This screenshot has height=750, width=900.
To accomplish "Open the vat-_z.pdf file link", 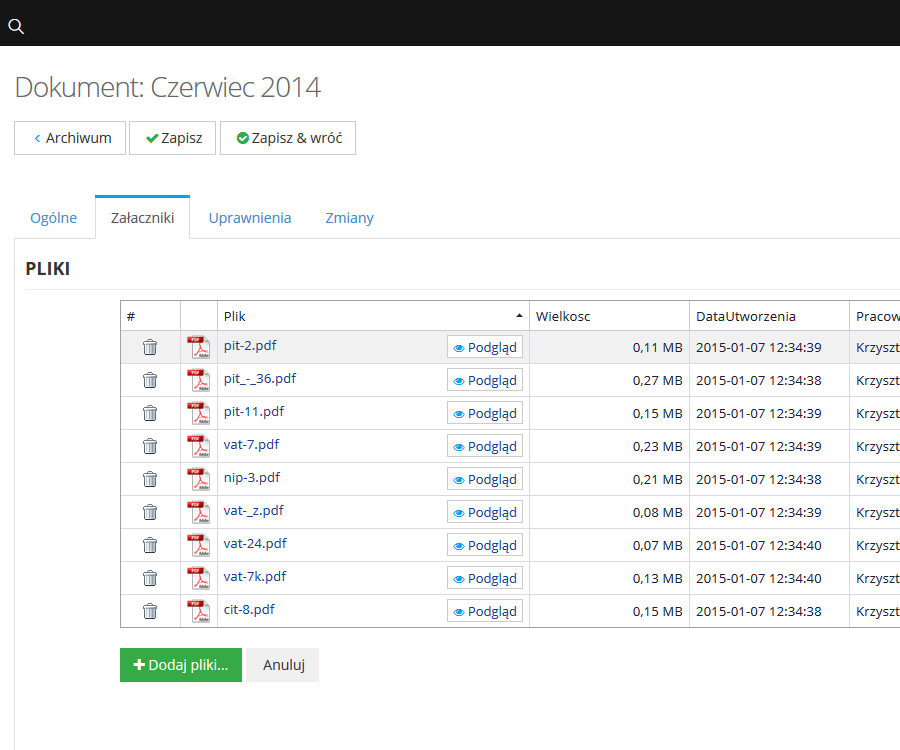I will (254, 511).
